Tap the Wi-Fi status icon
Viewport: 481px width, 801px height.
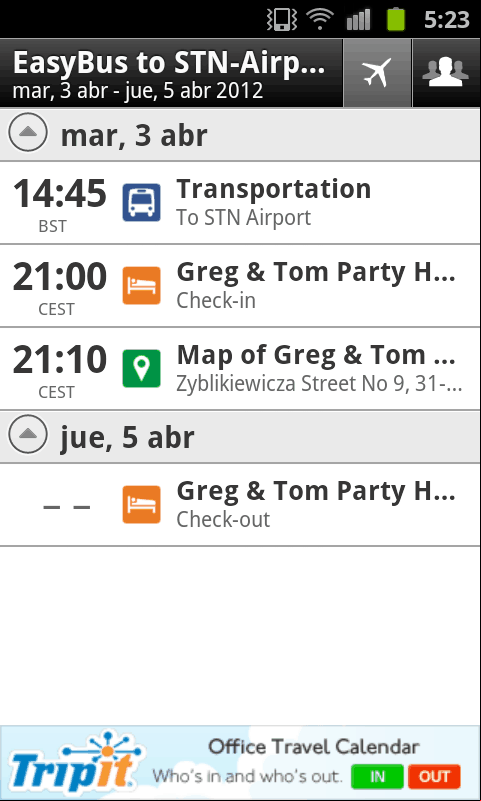tap(320, 19)
